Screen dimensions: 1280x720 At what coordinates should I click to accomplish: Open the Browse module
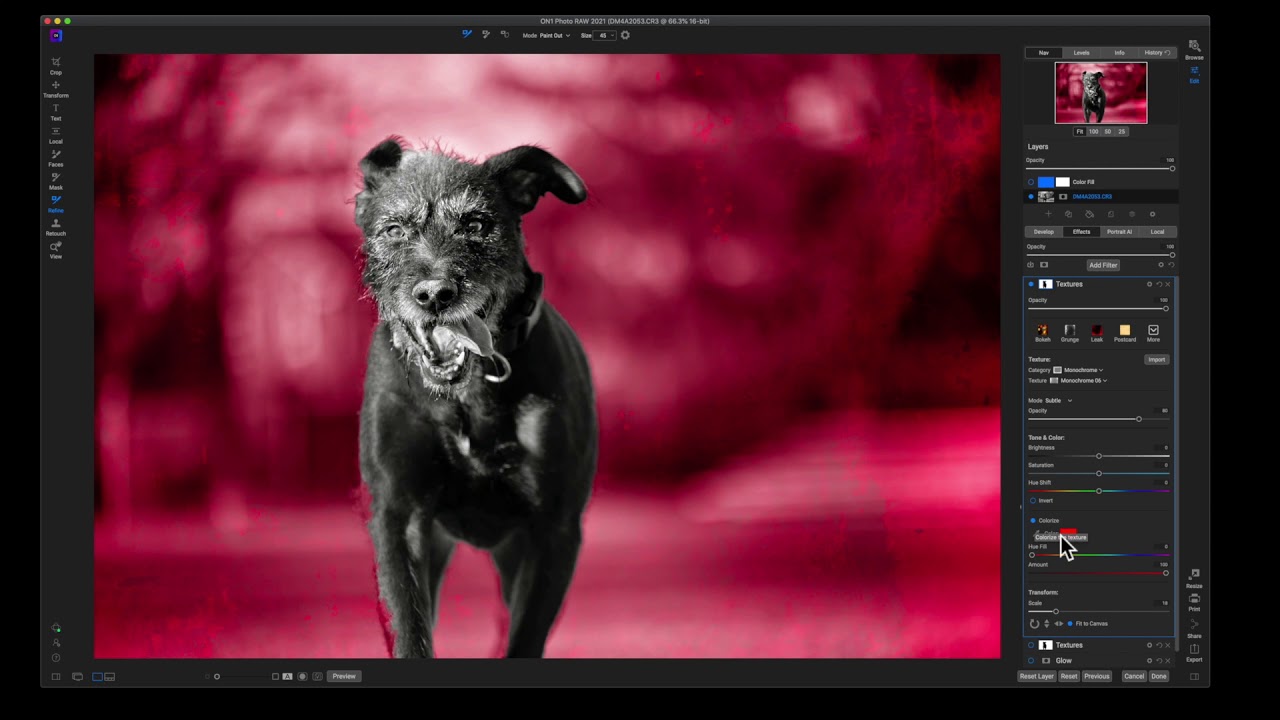1194,50
